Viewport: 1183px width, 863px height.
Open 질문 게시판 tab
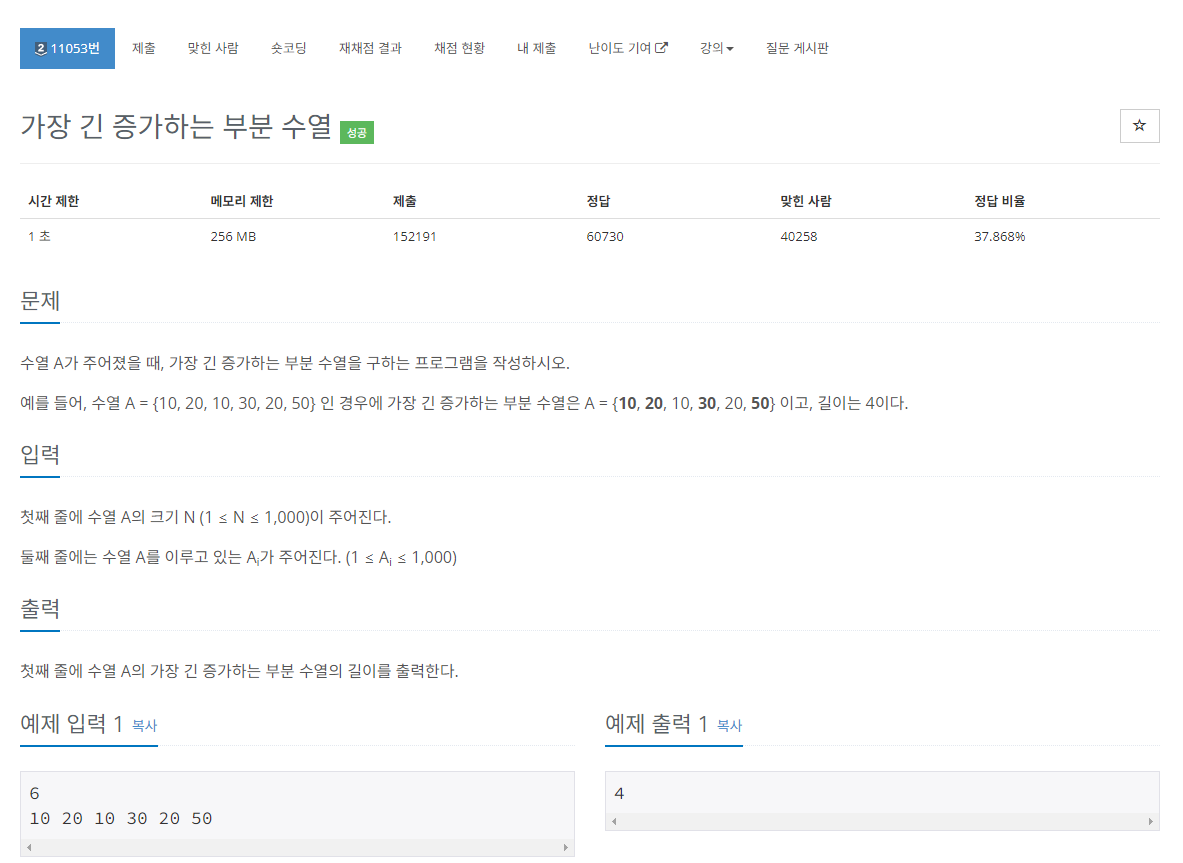(x=797, y=48)
